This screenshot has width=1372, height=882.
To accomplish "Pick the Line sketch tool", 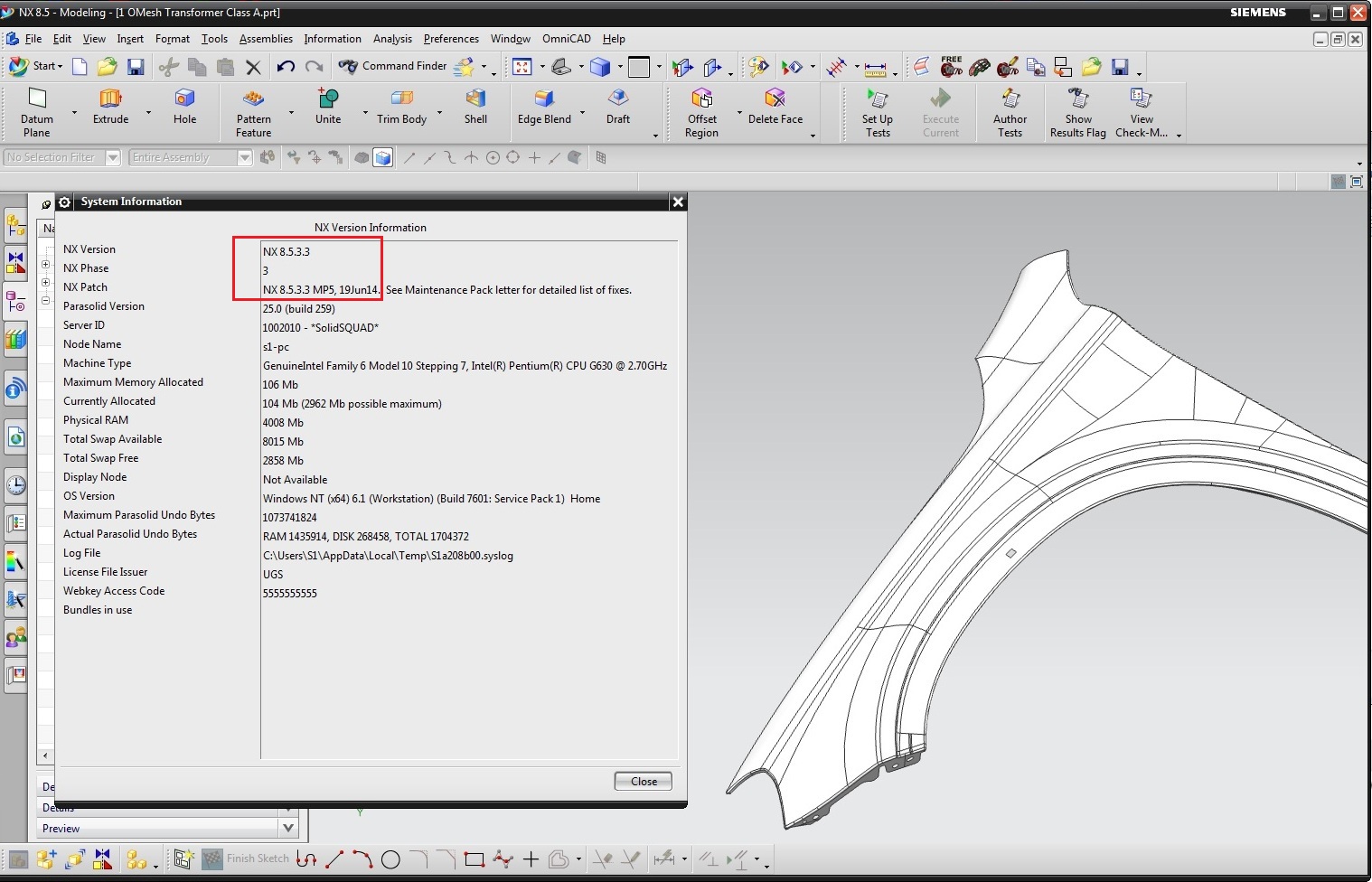I will click(334, 859).
